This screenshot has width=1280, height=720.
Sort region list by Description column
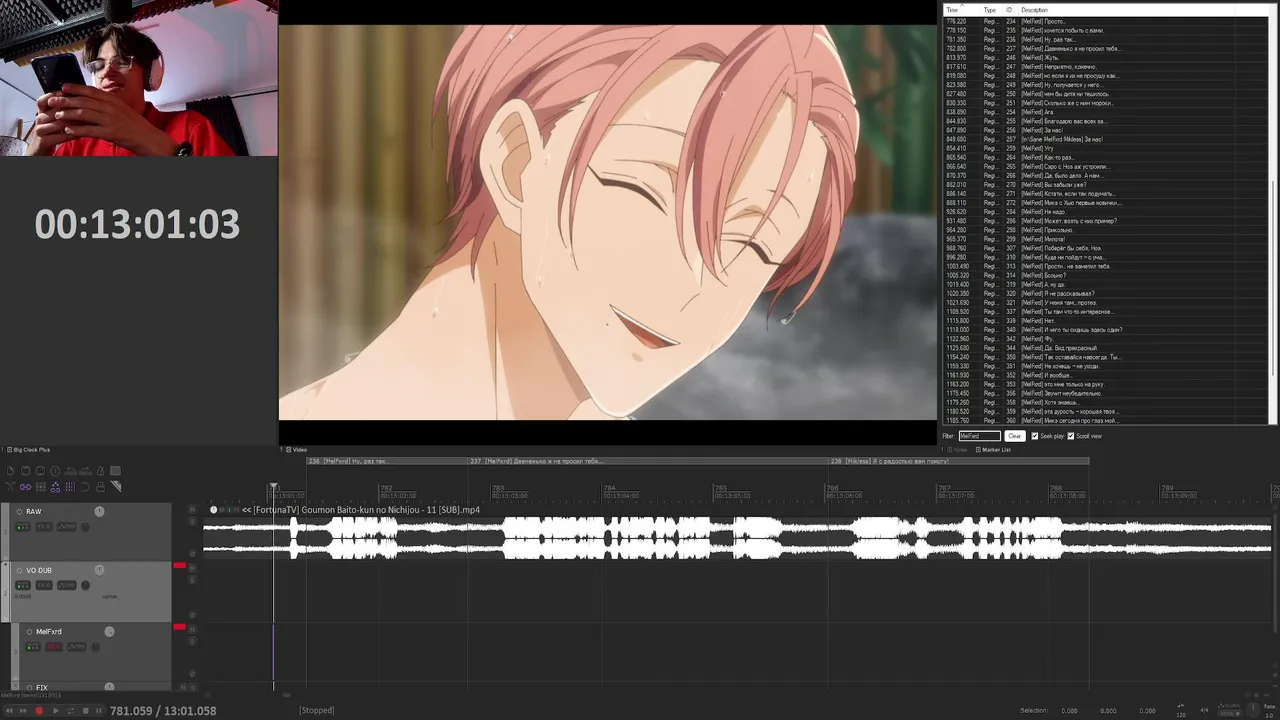click(1126, 10)
